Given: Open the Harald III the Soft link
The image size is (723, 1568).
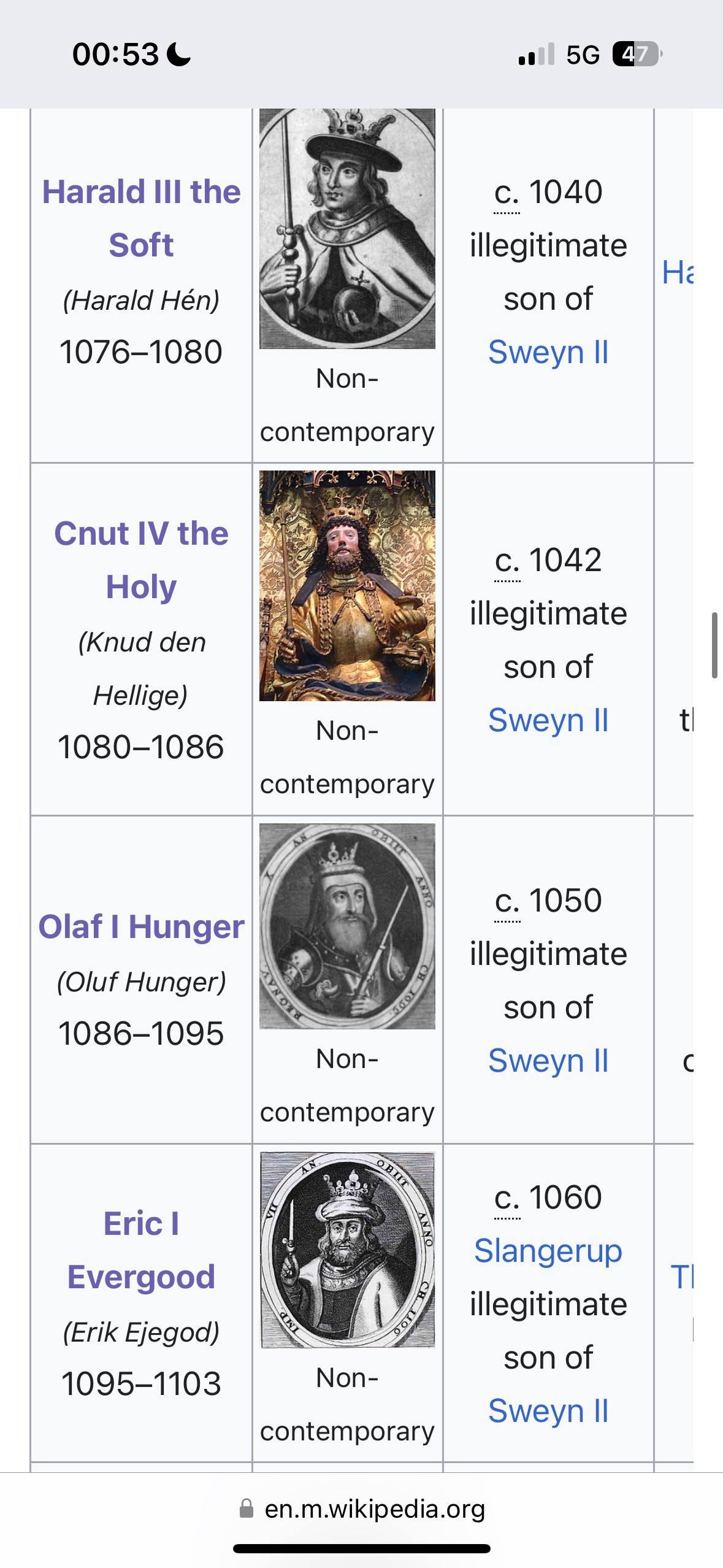Looking at the screenshot, I should [x=141, y=218].
